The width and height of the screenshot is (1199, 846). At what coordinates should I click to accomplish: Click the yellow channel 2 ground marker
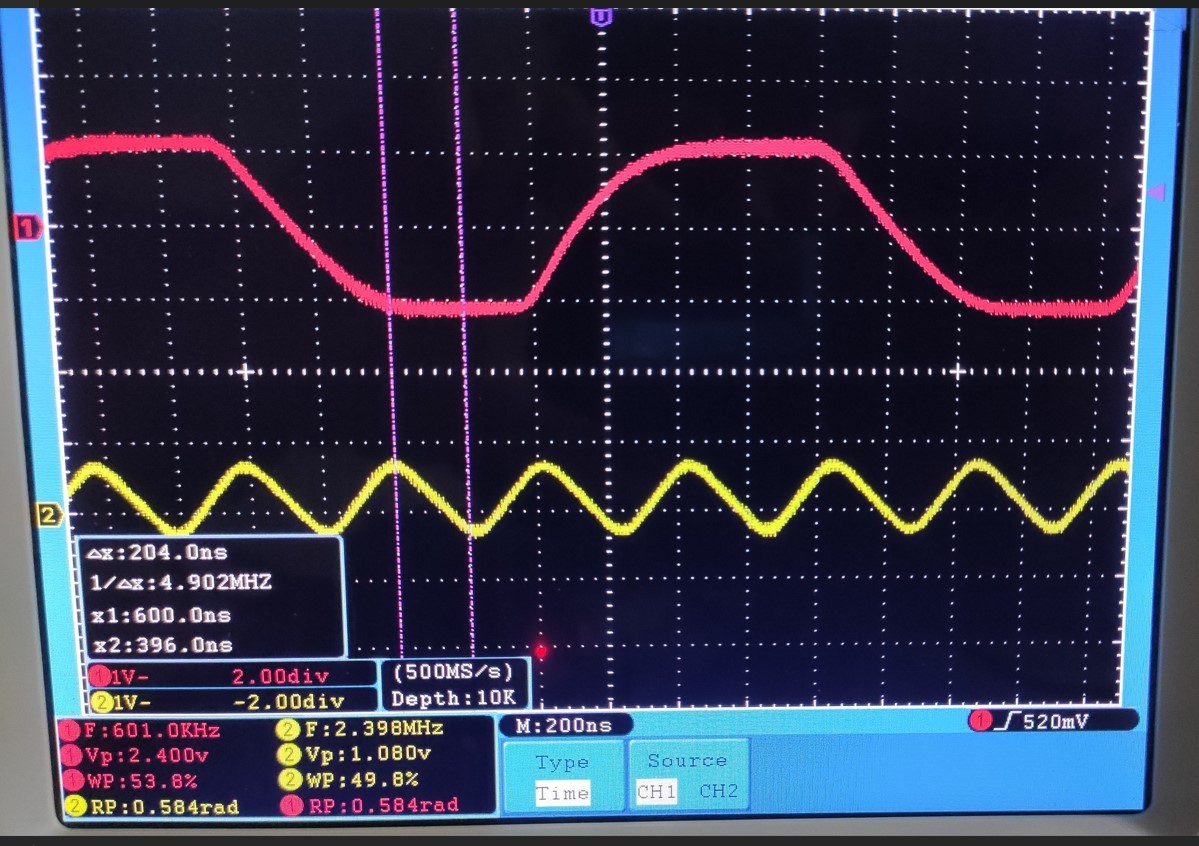[x=48, y=515]
